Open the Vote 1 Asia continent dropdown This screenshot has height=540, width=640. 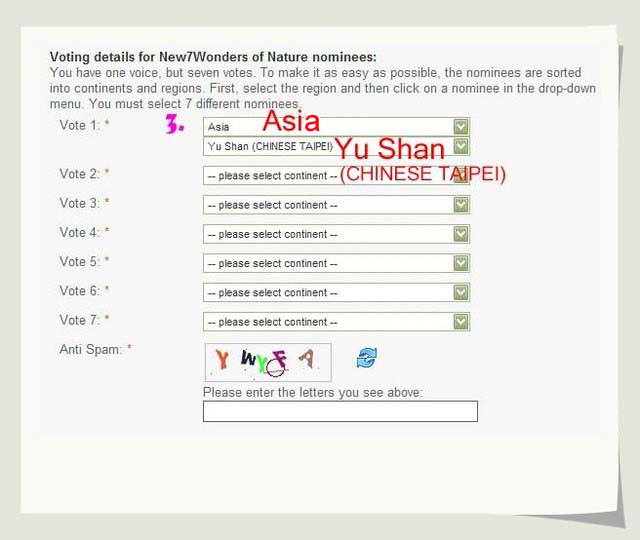(336, 127)
